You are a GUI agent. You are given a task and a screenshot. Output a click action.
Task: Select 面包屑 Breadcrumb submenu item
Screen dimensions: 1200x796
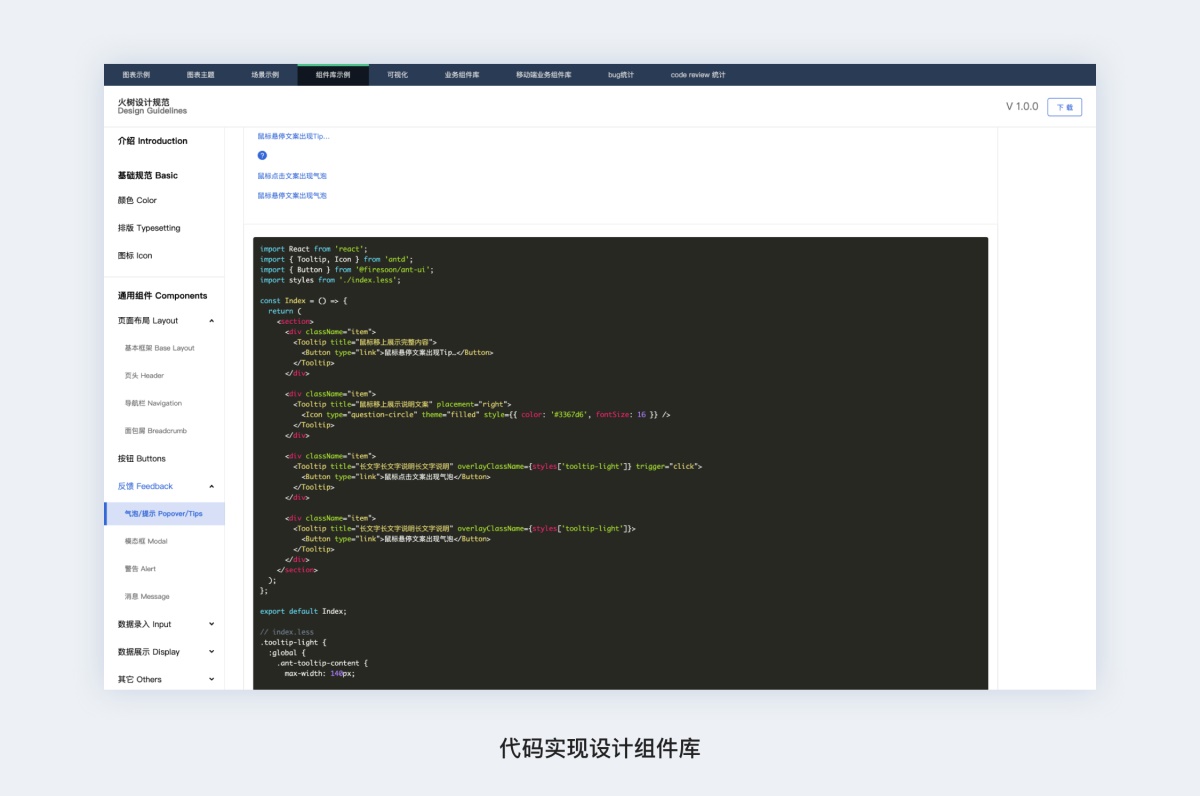click(x=155, y=431)
